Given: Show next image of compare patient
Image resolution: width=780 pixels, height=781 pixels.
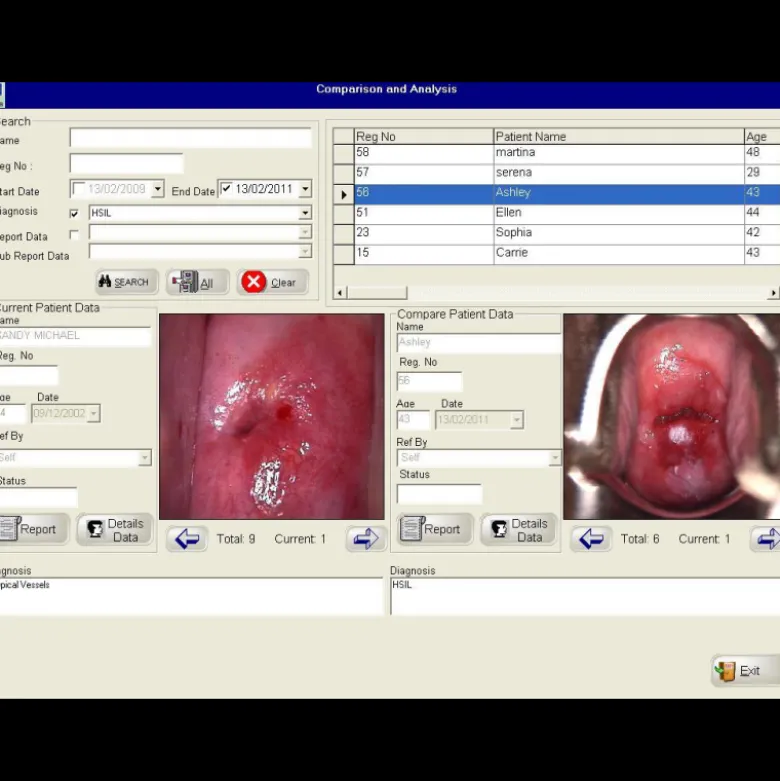Looking at the screenshot, I should [x=767, y=538].
